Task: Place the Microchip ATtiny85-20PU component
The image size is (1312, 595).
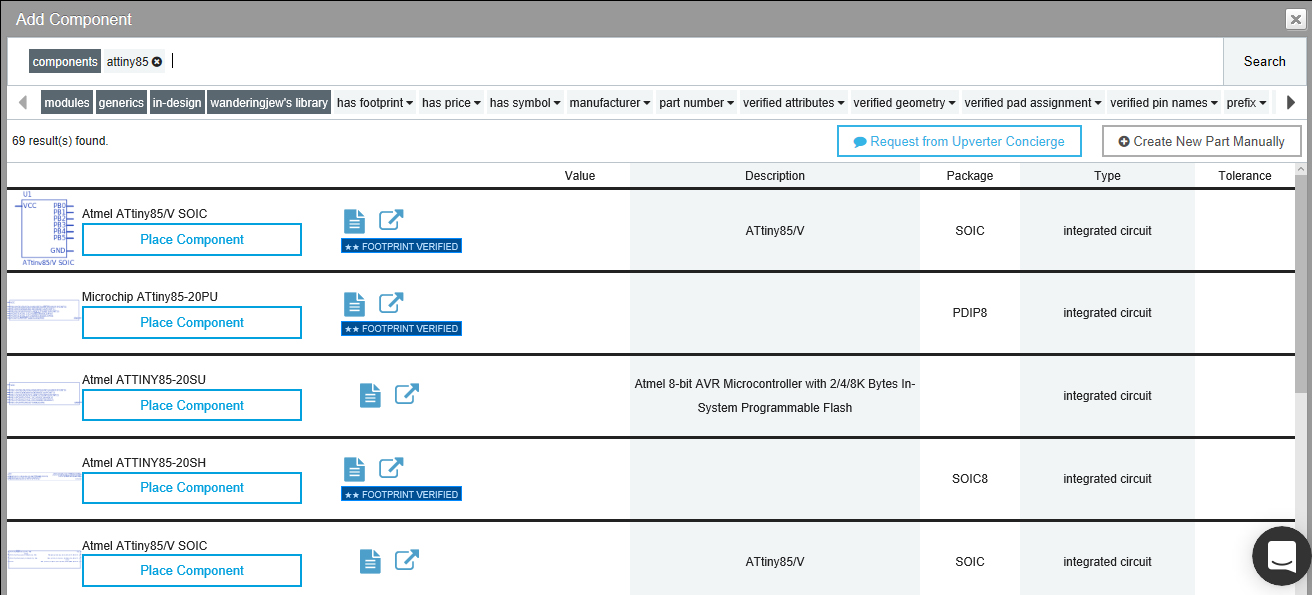Action: (192, 323)
